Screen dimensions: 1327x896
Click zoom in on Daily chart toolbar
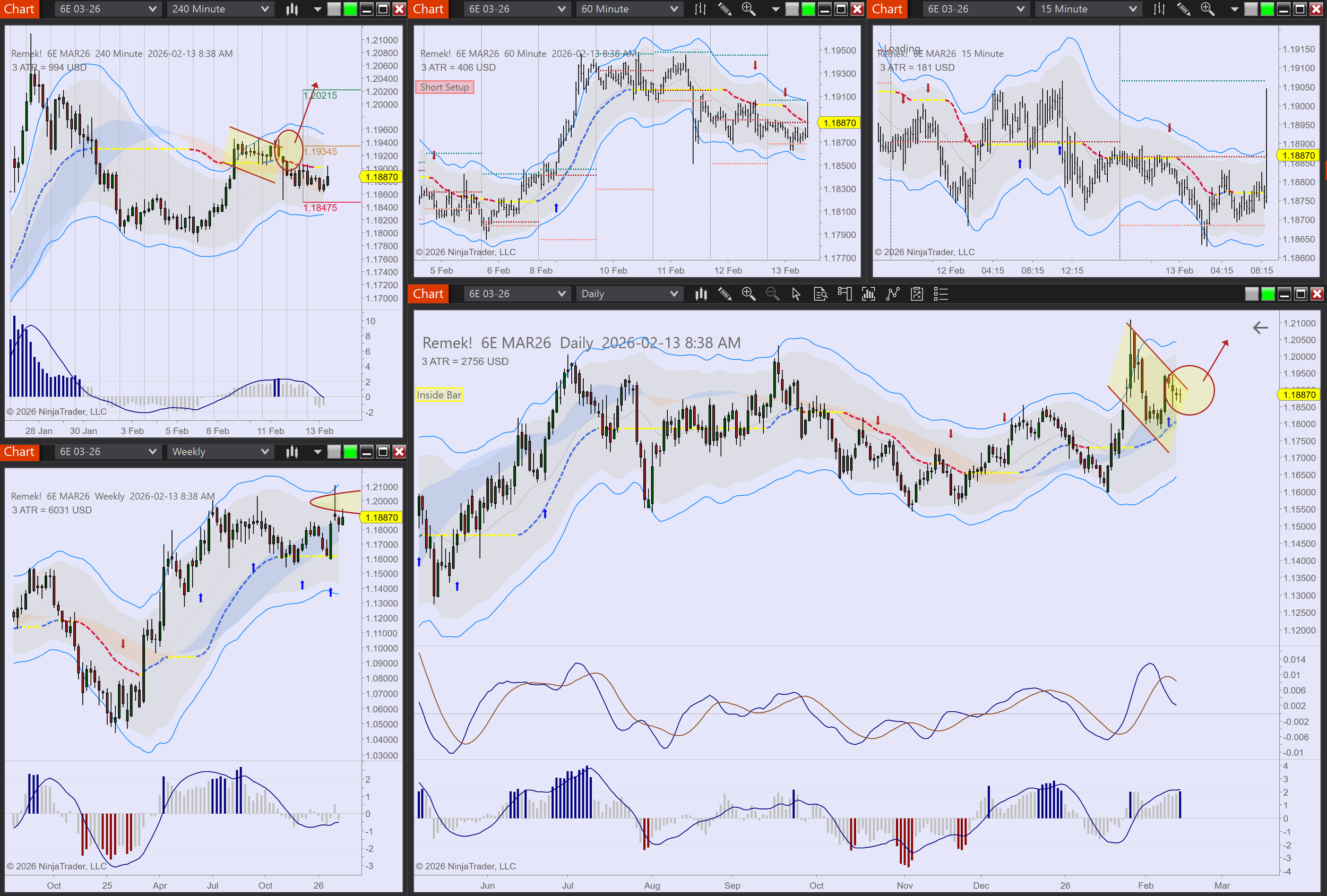(748, 294)
